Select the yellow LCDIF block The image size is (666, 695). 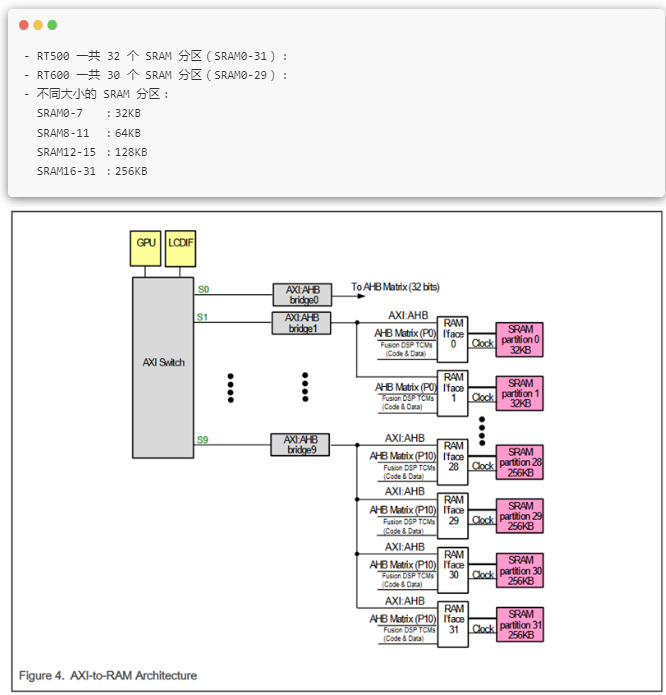tap(180, 248)
